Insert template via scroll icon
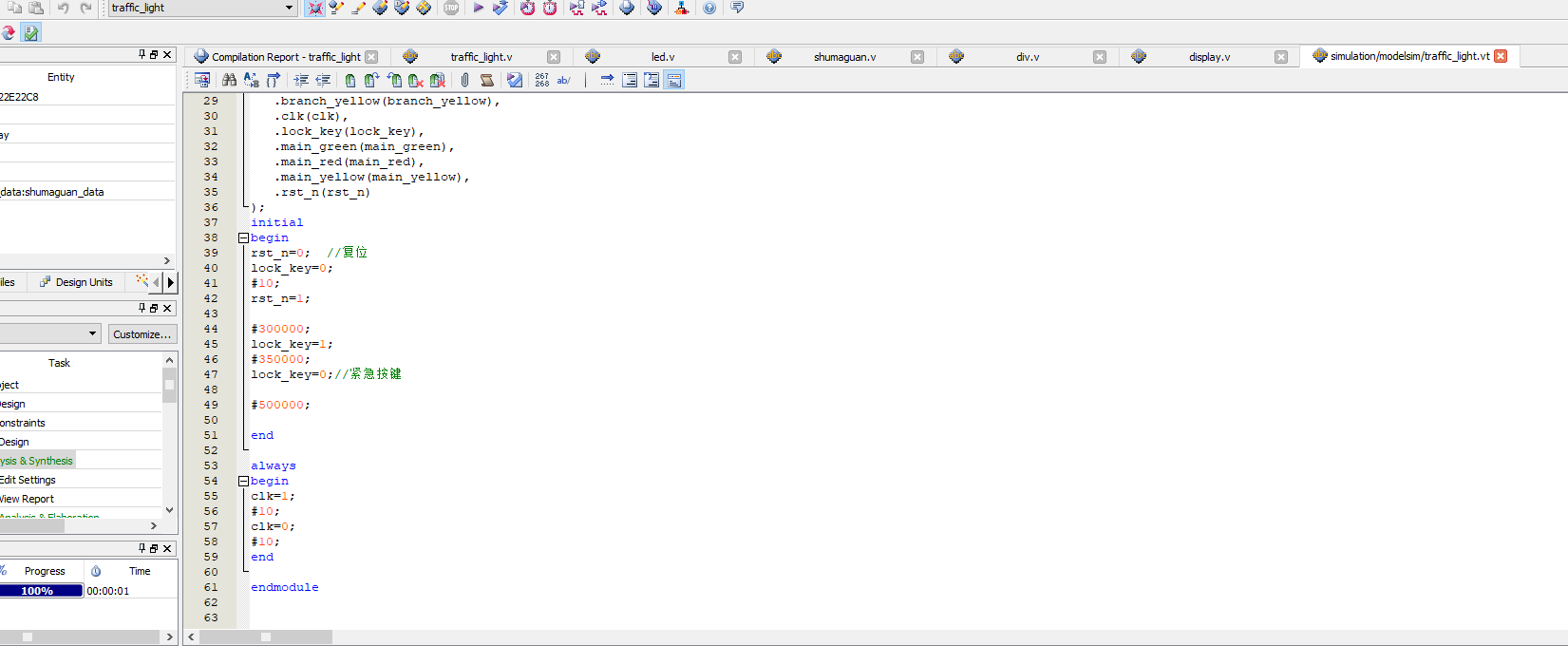Image resolution: width=1568 pixels, height=646 pixels. [486, 80]
